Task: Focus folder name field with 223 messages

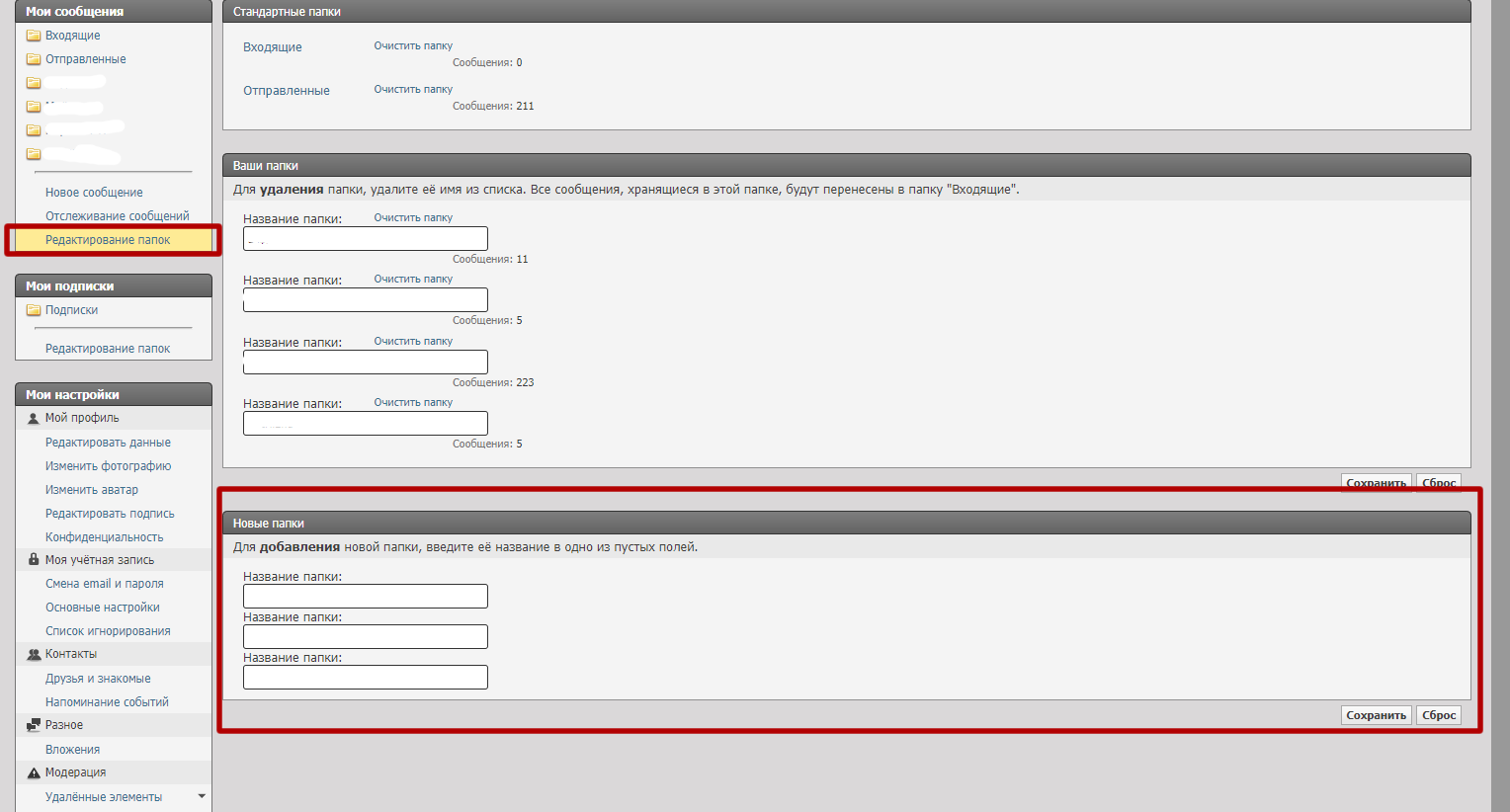Action: 366,362
